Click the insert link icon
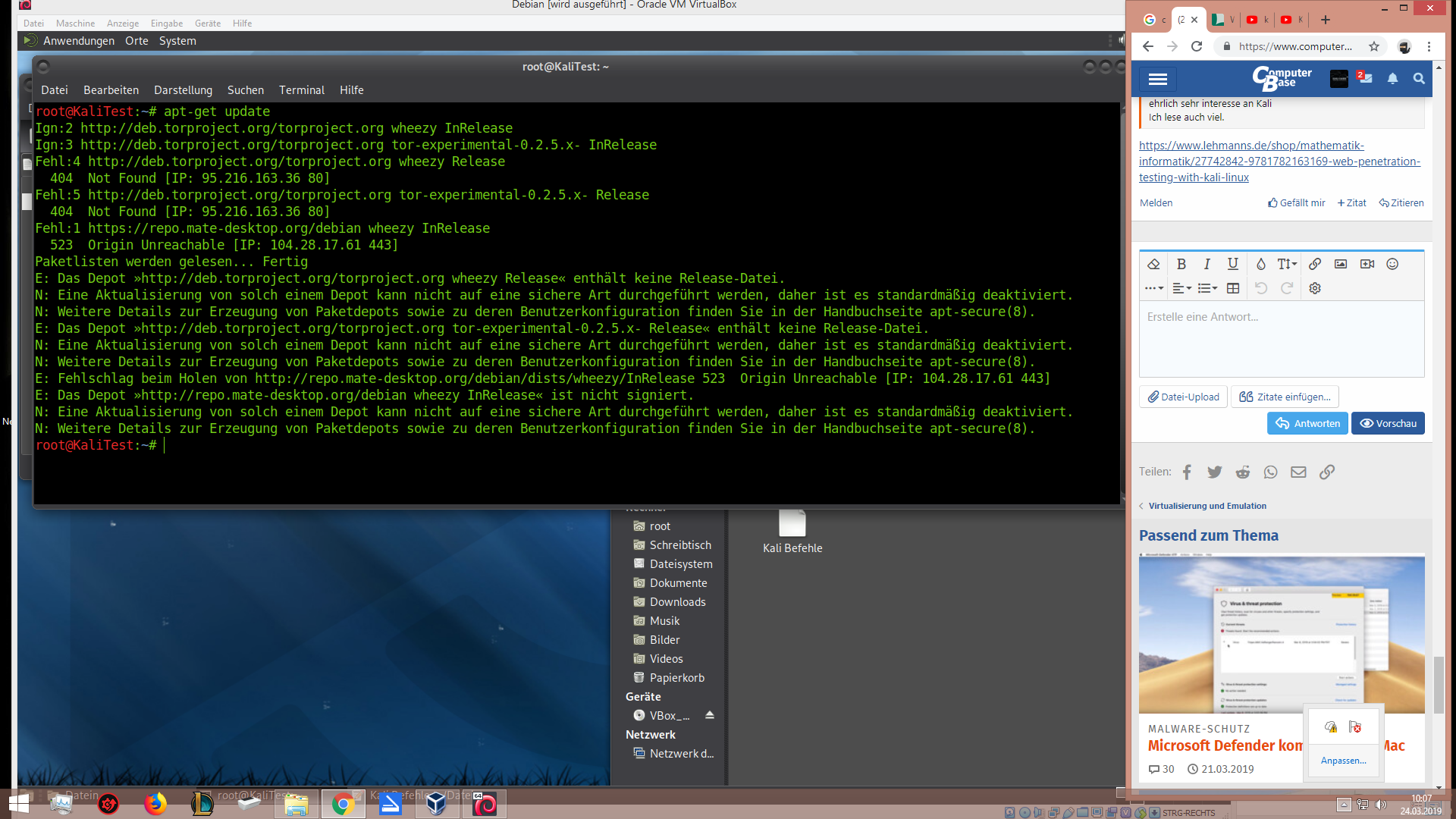Viewport: 1456px width, 819px height. tap(1315, 264)
